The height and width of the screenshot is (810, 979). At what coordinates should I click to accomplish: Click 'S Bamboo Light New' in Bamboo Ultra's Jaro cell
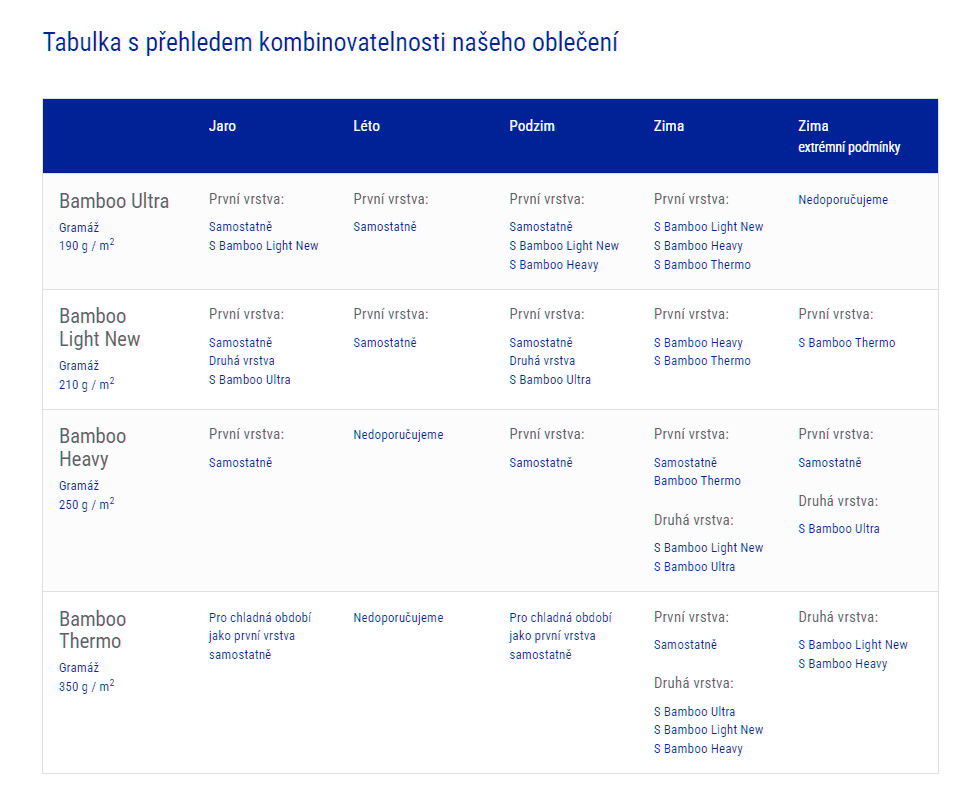pos(263,245)
